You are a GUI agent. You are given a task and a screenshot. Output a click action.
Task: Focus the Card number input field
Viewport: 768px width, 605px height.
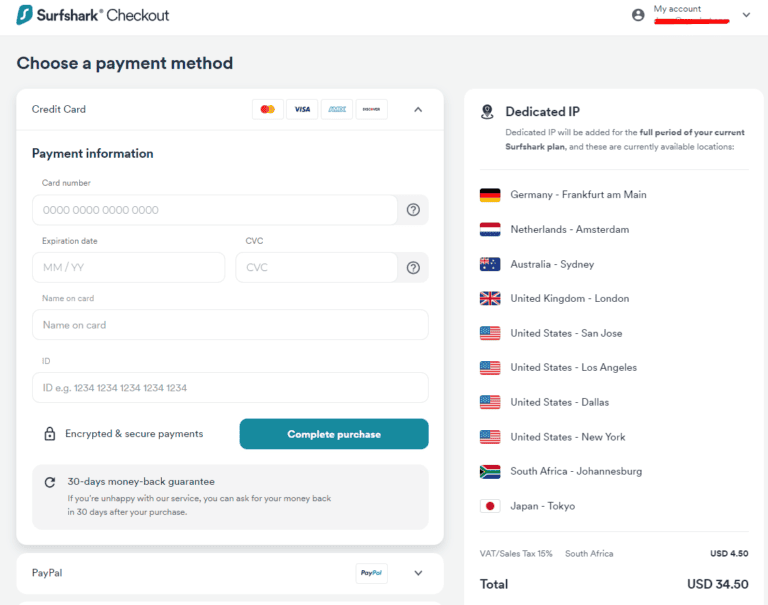coord(214,210)
